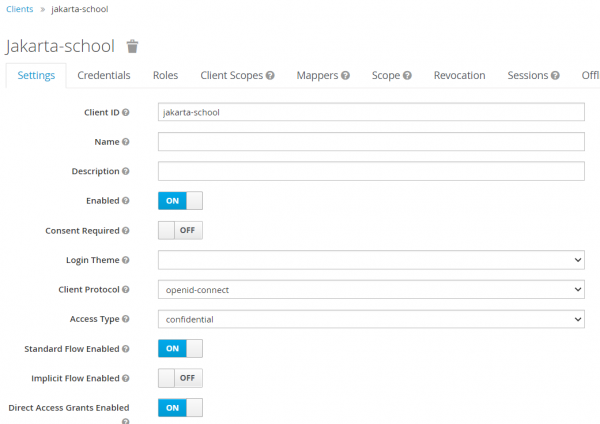Click help icon next to Client Protocol
The height and width of the screenshot is (424, 600).
tap(126, 290)
